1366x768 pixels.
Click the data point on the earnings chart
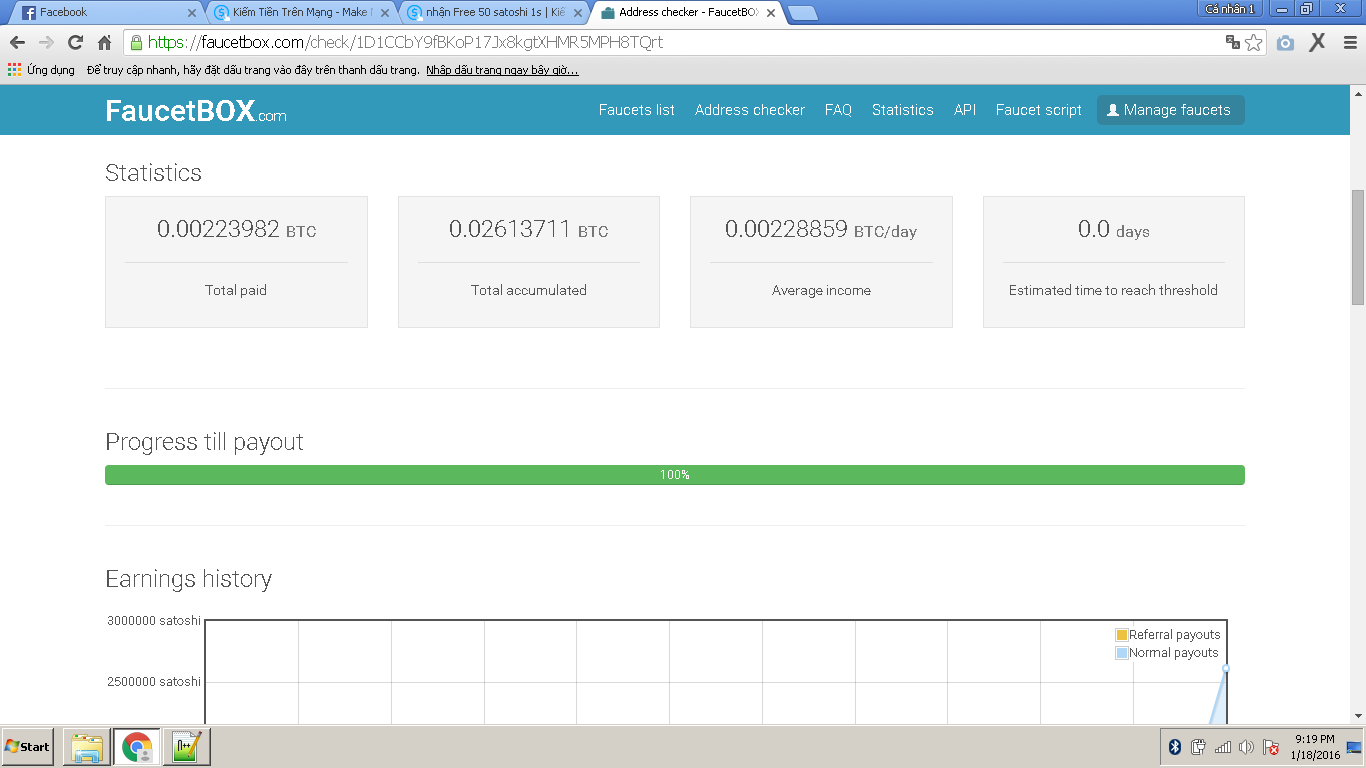(x=1226, y=668)
